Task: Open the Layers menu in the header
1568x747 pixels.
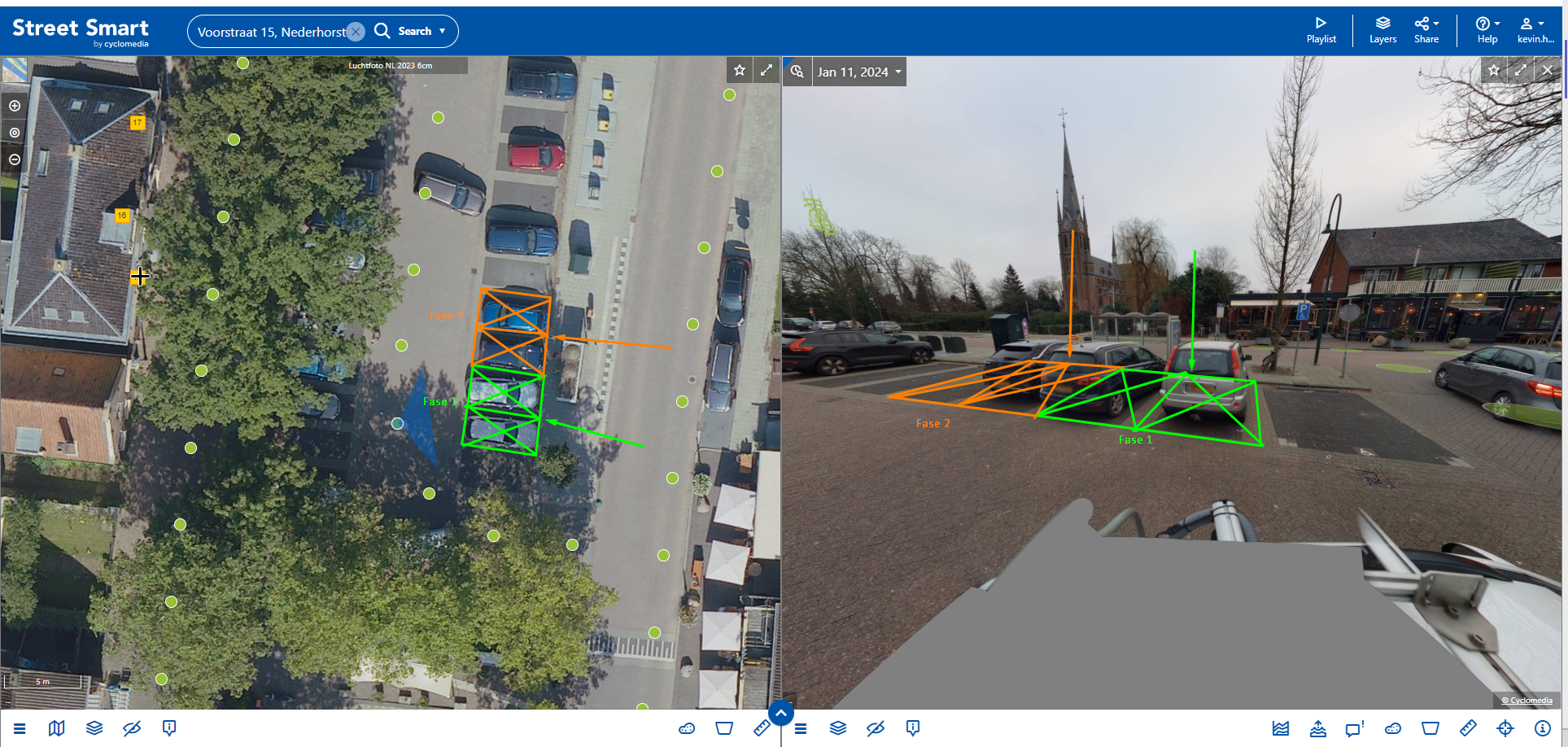Action: coord(1382,30)
